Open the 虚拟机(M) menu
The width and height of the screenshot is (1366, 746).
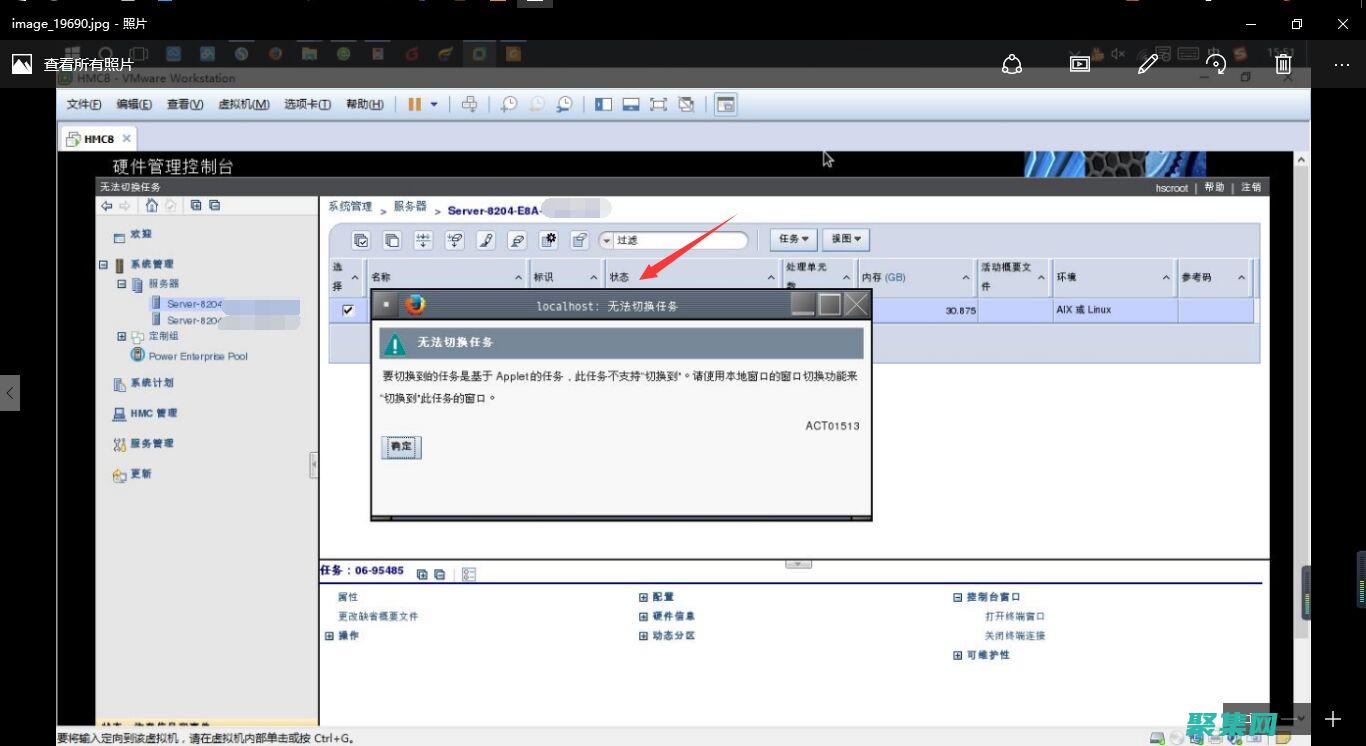pyautogui.click(x=242, y=103)
